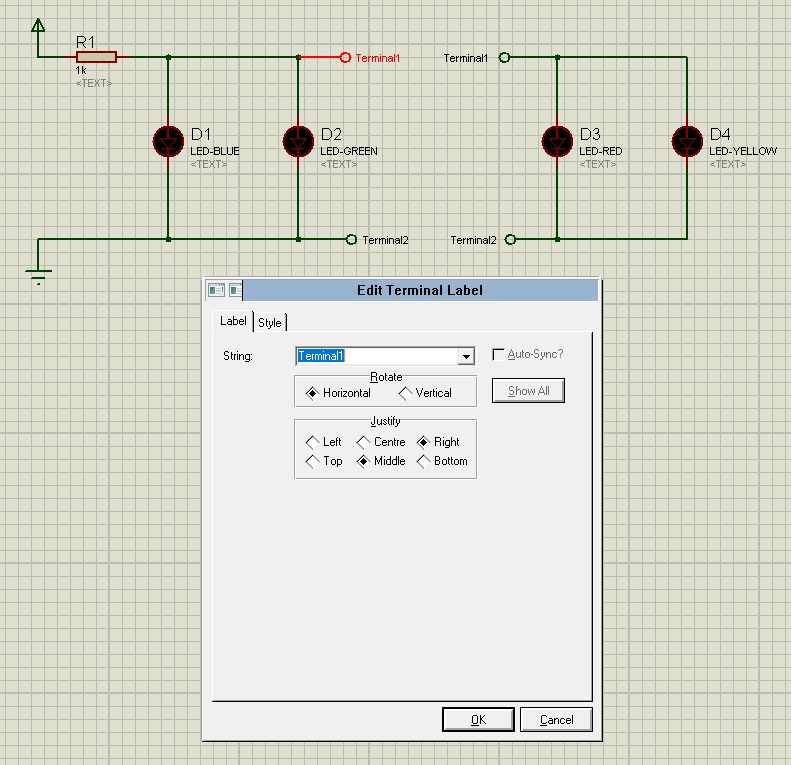Open the Label tab

[x=233, y=321]
